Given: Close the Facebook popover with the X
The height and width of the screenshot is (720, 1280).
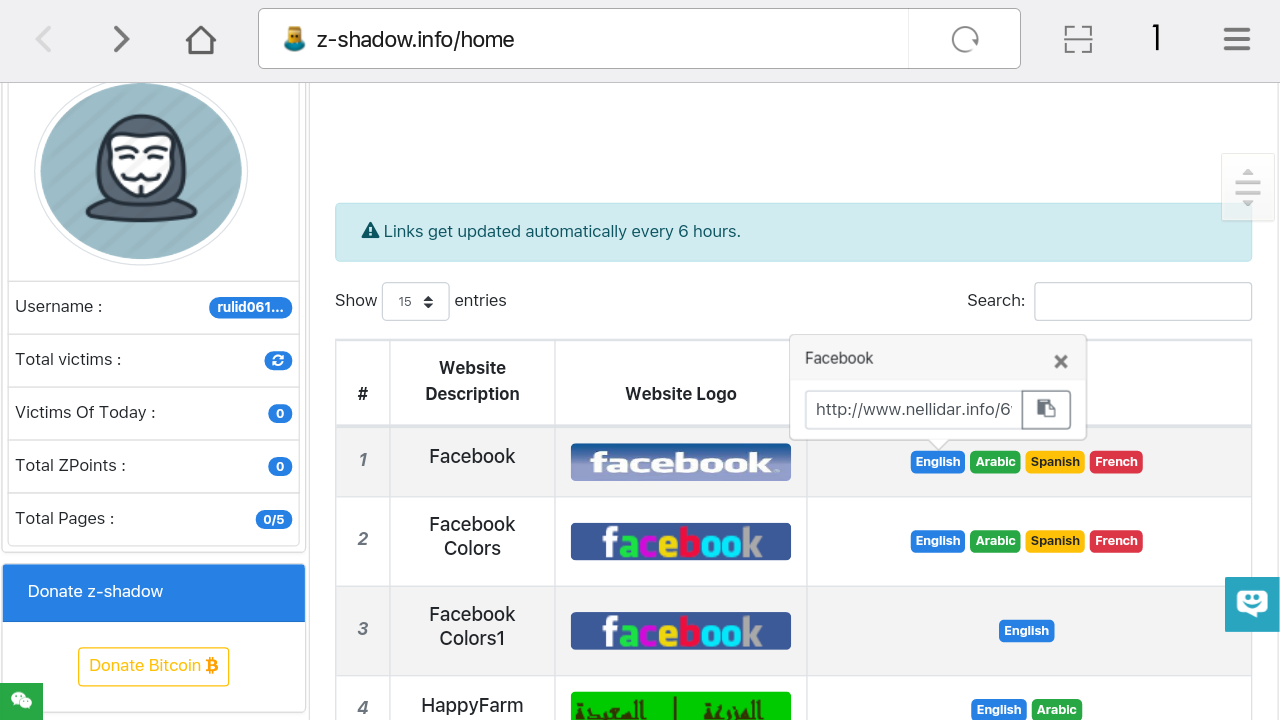Looking at the screenshot, I should point(1061,361).
